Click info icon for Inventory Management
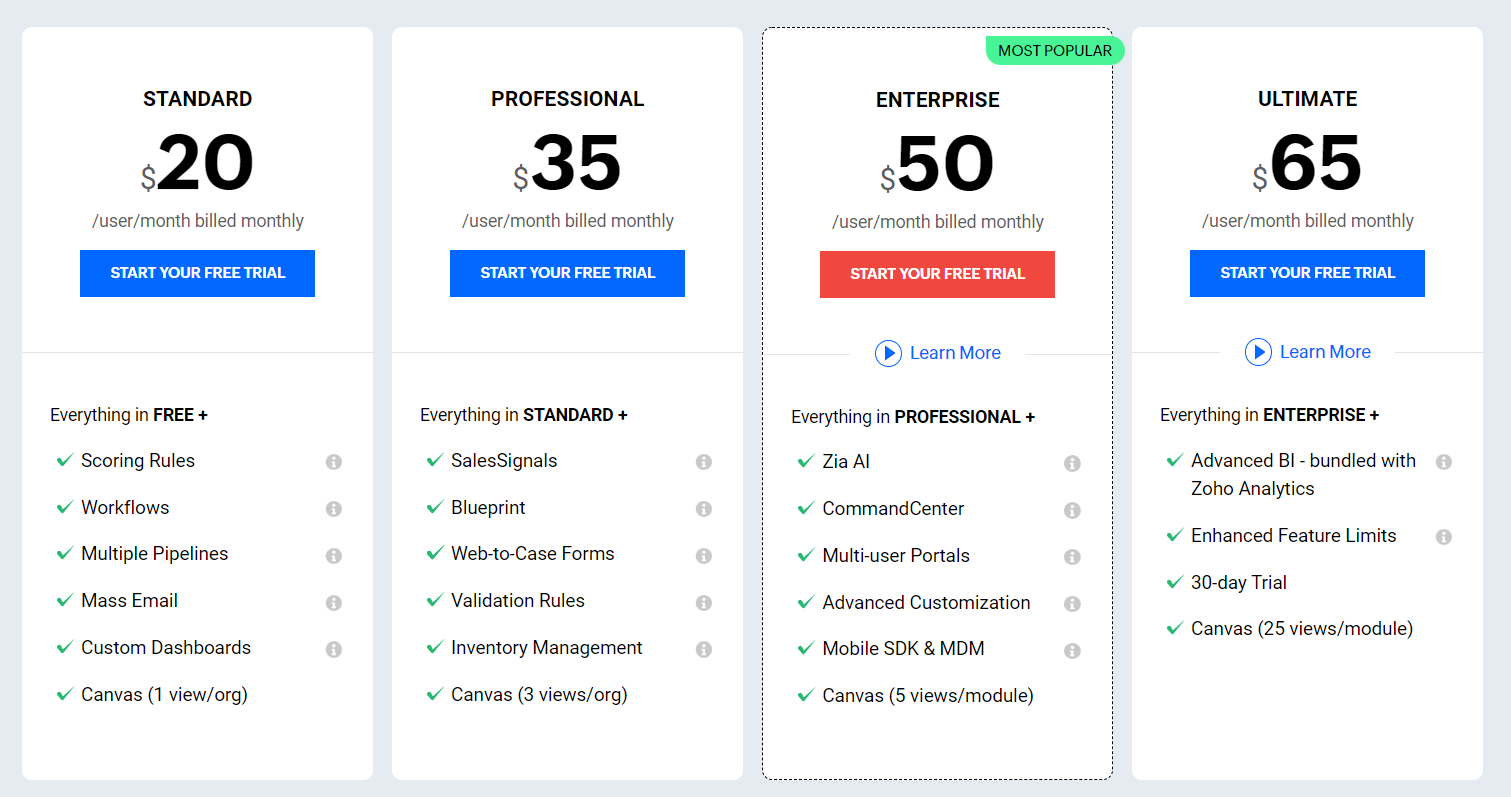 [704, 650]
